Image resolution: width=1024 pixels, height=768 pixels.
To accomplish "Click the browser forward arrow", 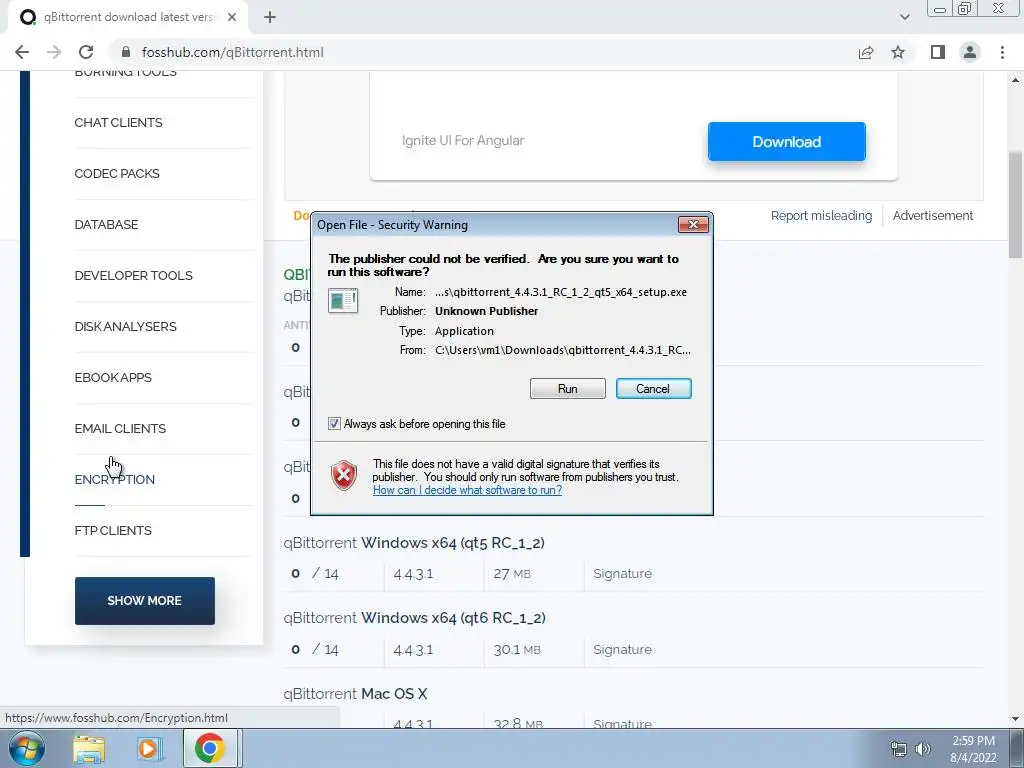I will point(54,52).
